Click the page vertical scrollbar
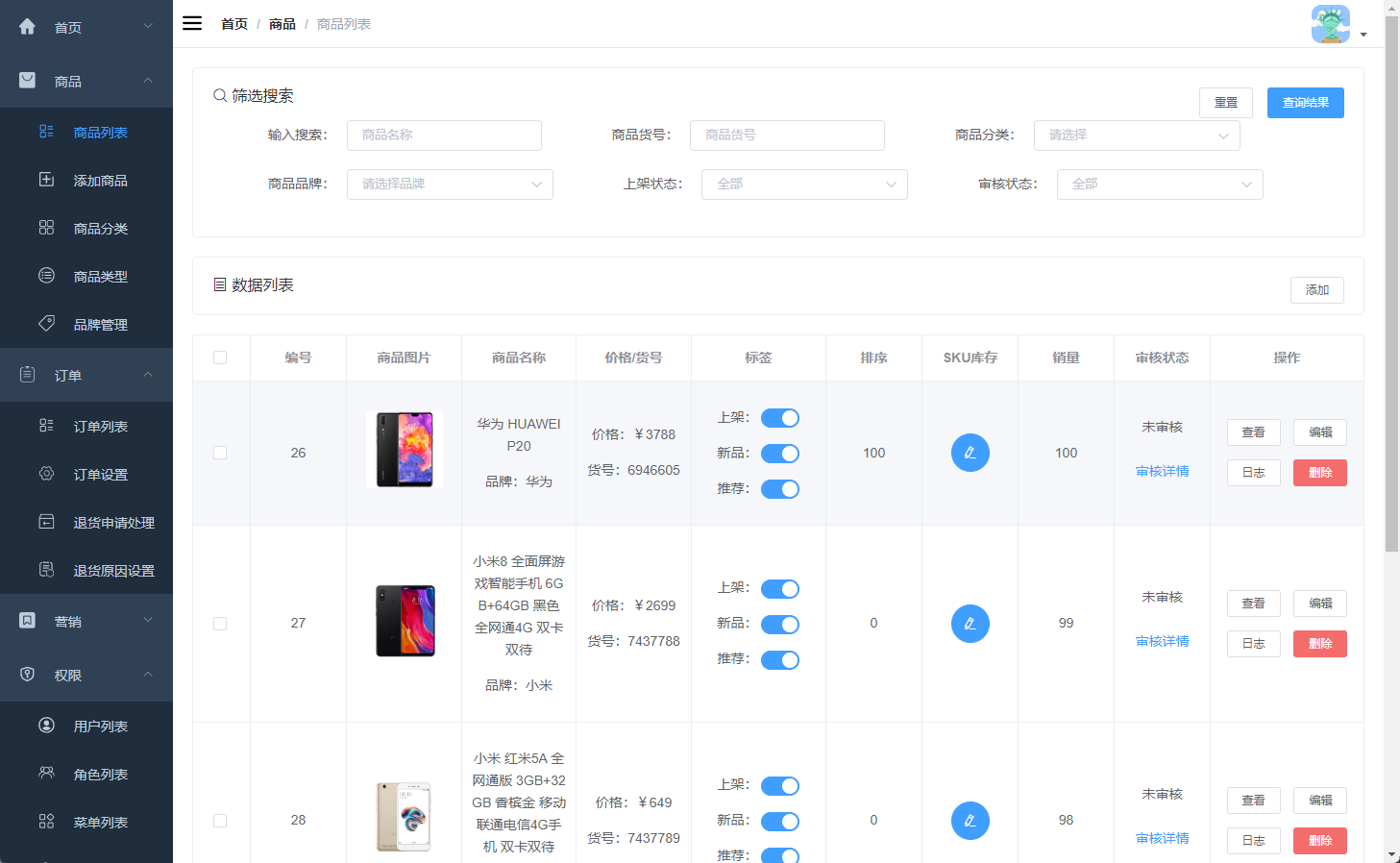This screenshot has height=863, width=1400. tap(1391, 288)
